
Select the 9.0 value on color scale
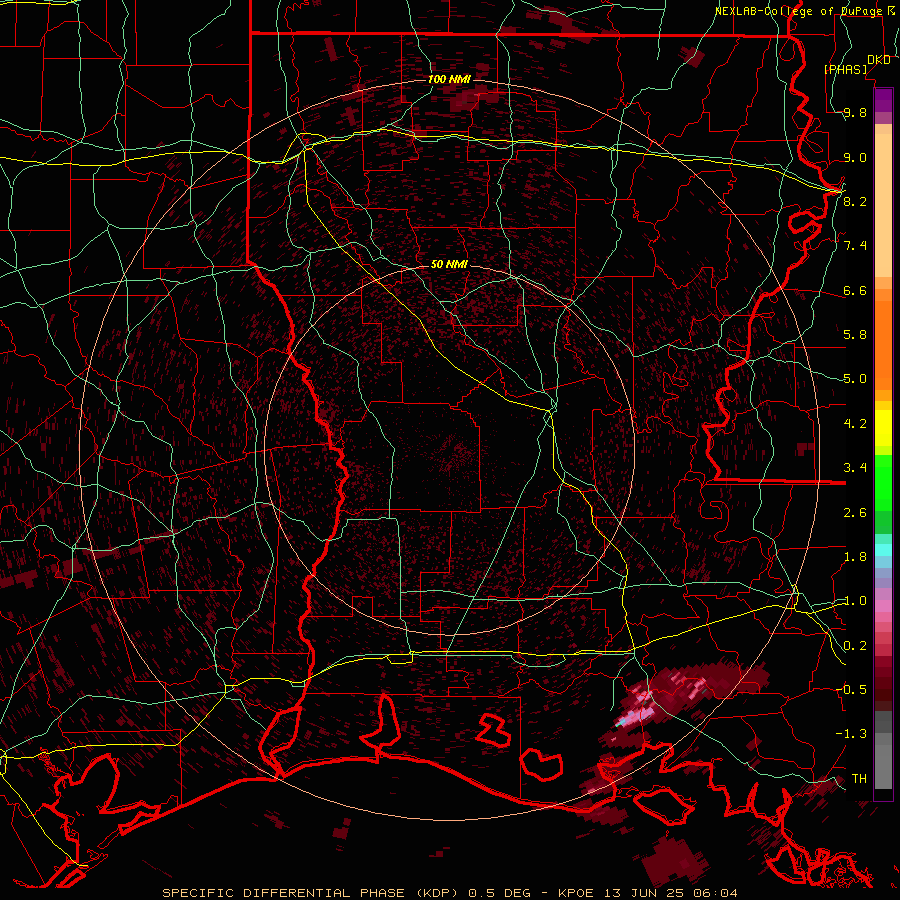coord(854,157)
